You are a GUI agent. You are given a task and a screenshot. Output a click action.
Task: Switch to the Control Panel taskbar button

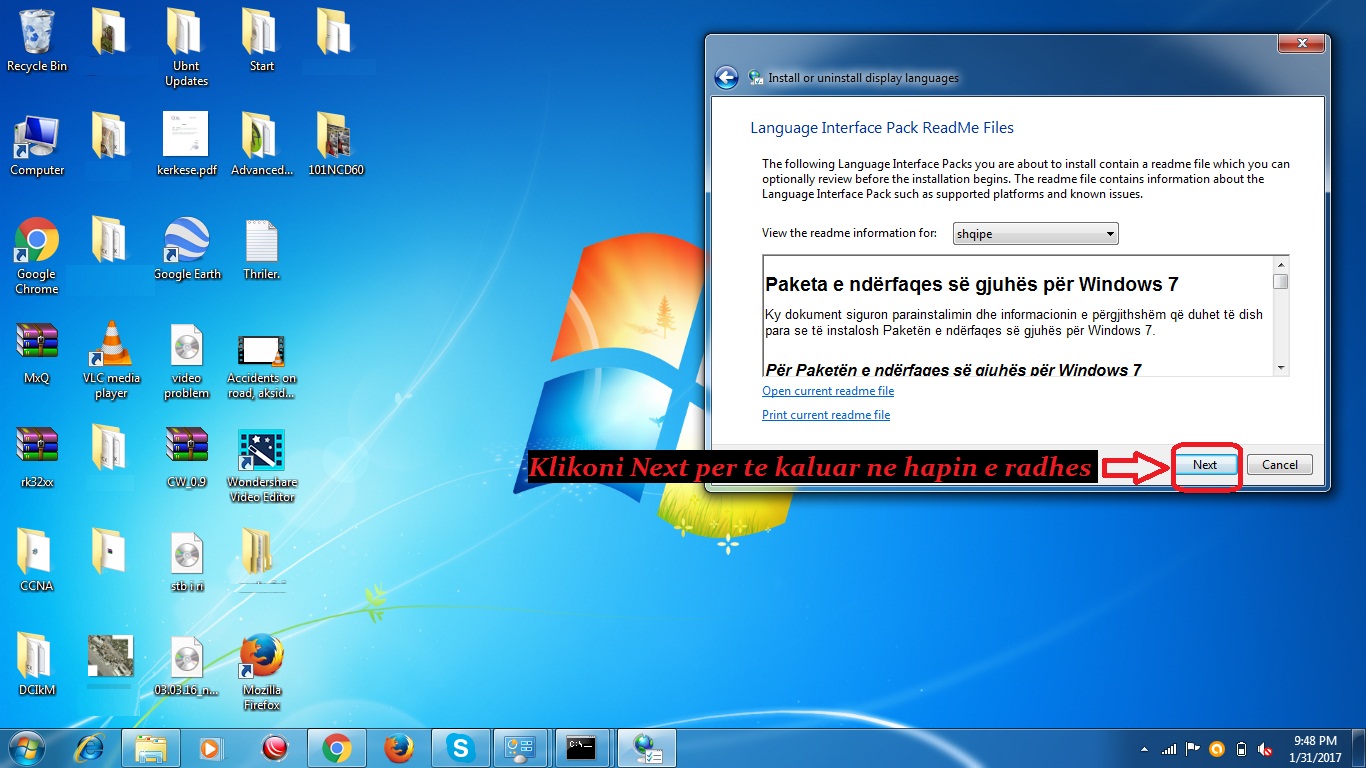[522, 748]
